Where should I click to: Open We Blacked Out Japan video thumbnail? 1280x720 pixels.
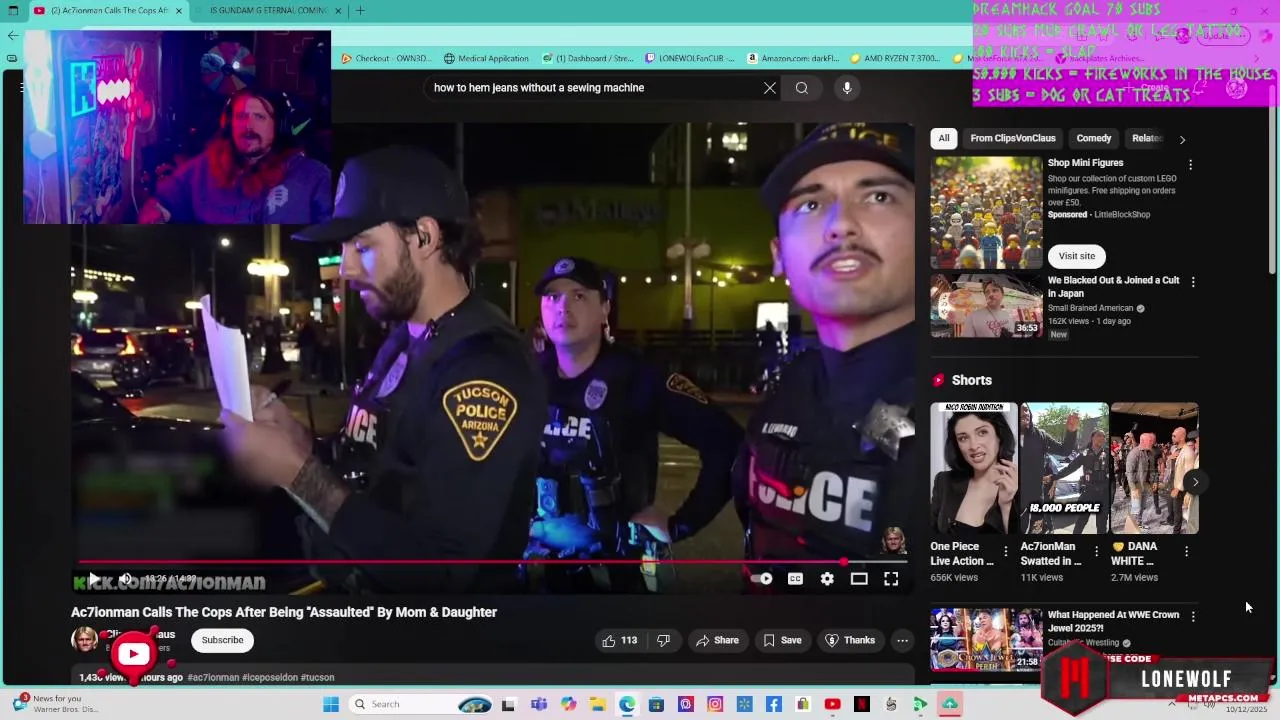(x=987, y=306)
